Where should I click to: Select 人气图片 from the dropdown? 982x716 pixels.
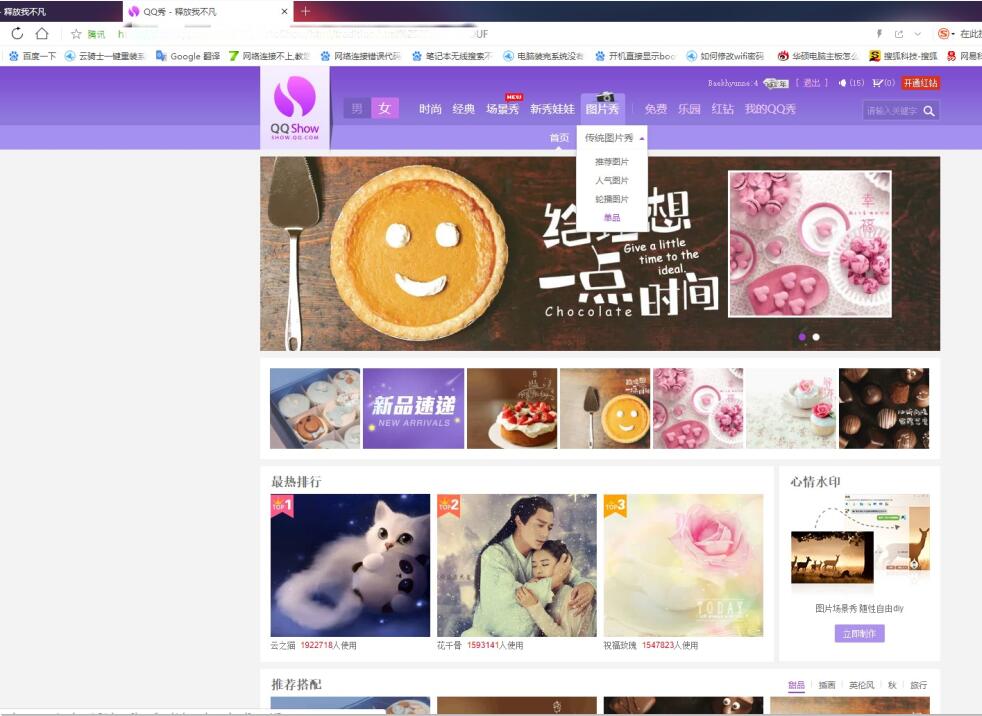point(612,180)
